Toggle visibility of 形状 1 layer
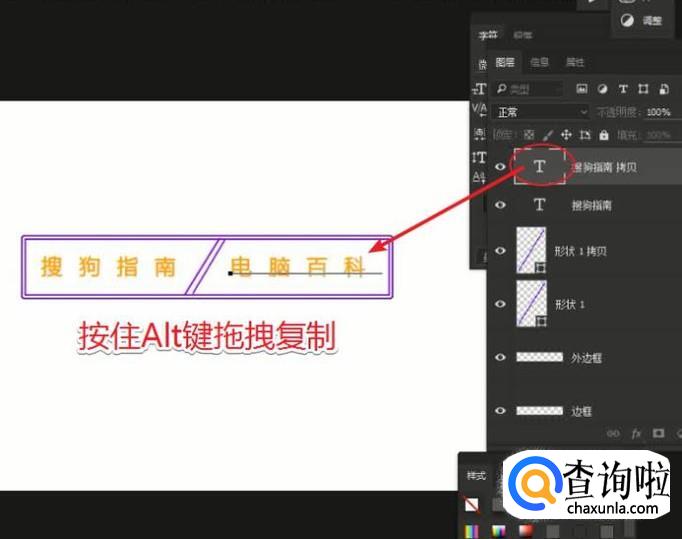Image resolution: width=682 pixels, height=539 pixels. point(500,304)
